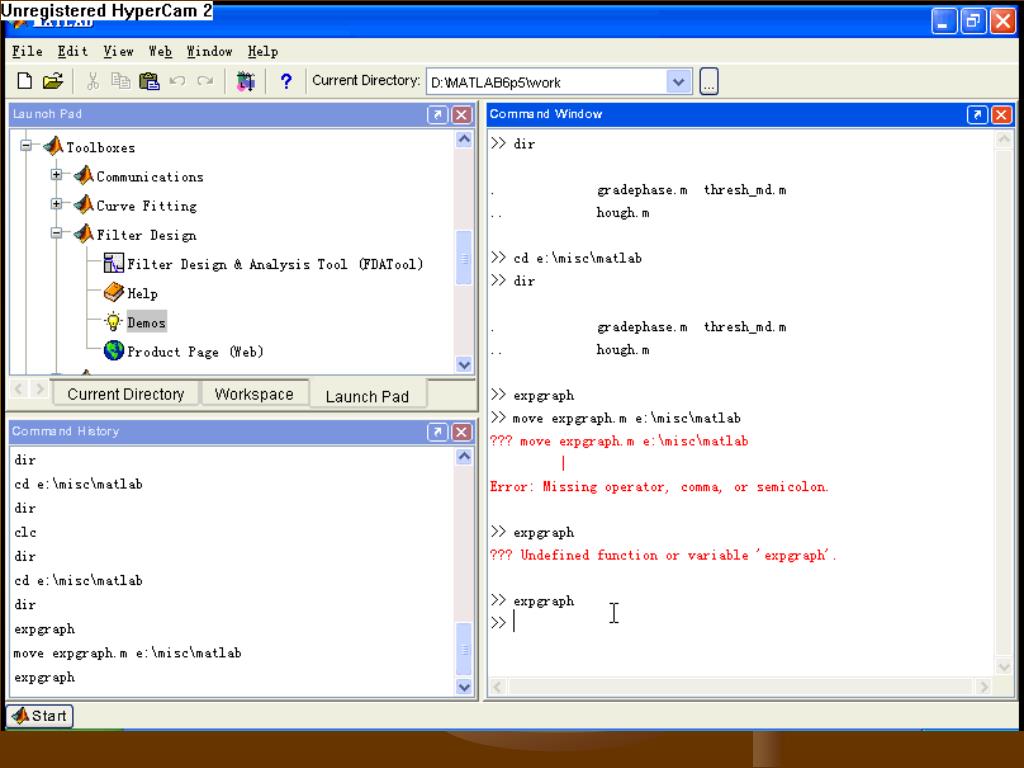Open the Edit menu
1024x768 pixels.
point(72,51)
